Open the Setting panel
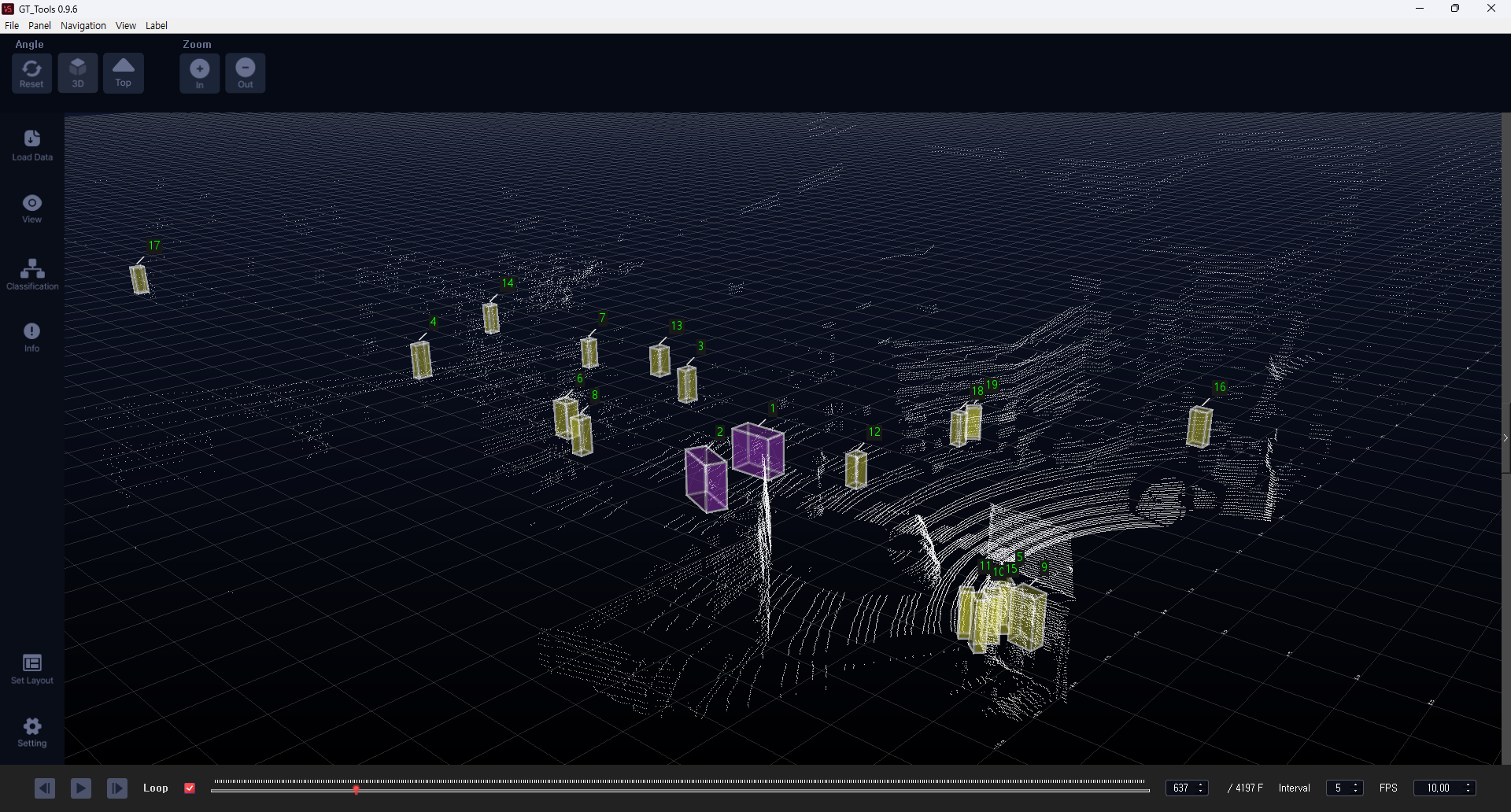 point(32,732)
